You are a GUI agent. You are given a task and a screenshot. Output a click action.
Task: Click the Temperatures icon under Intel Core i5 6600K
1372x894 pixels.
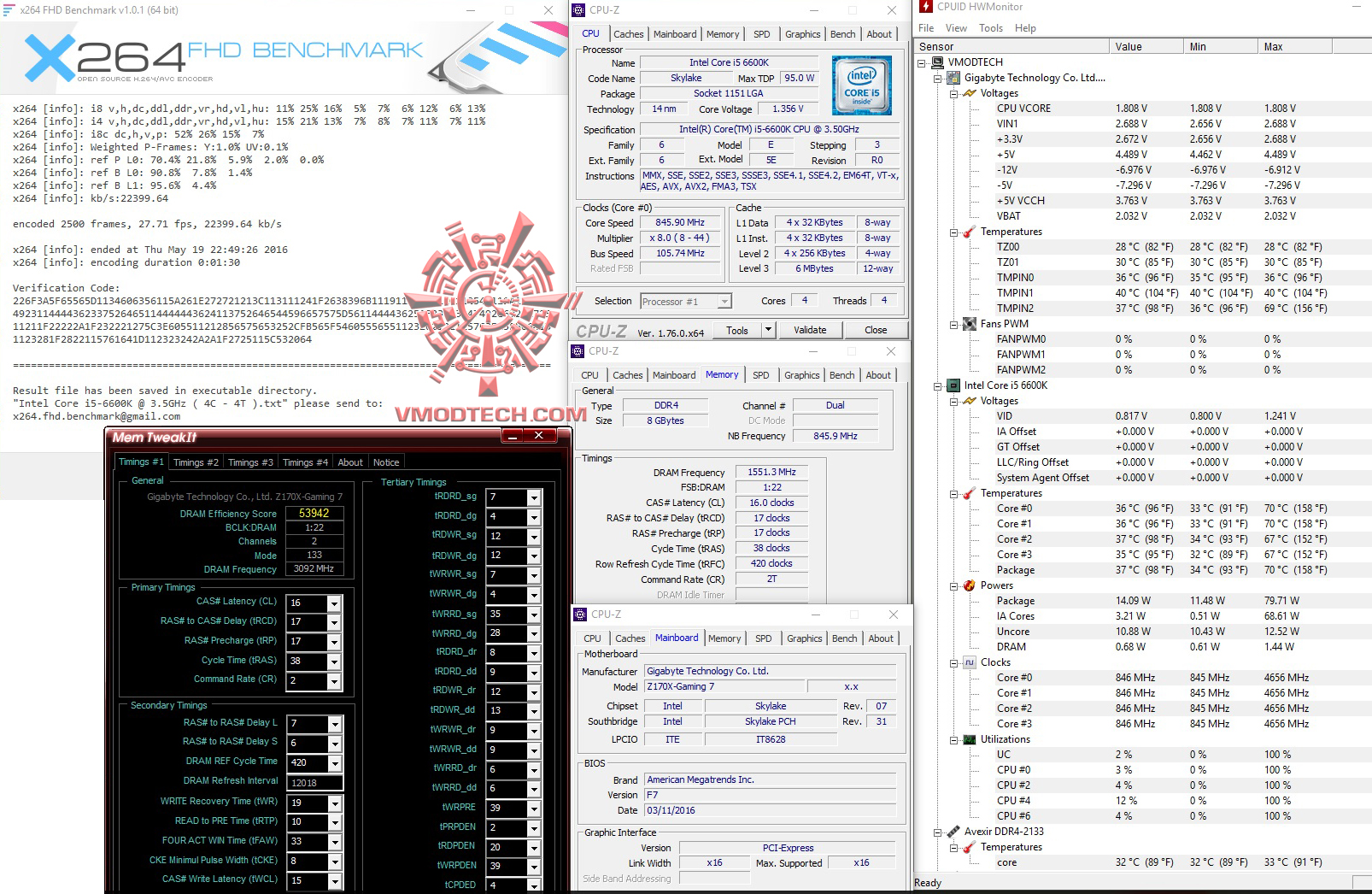[x=970, y=493]
